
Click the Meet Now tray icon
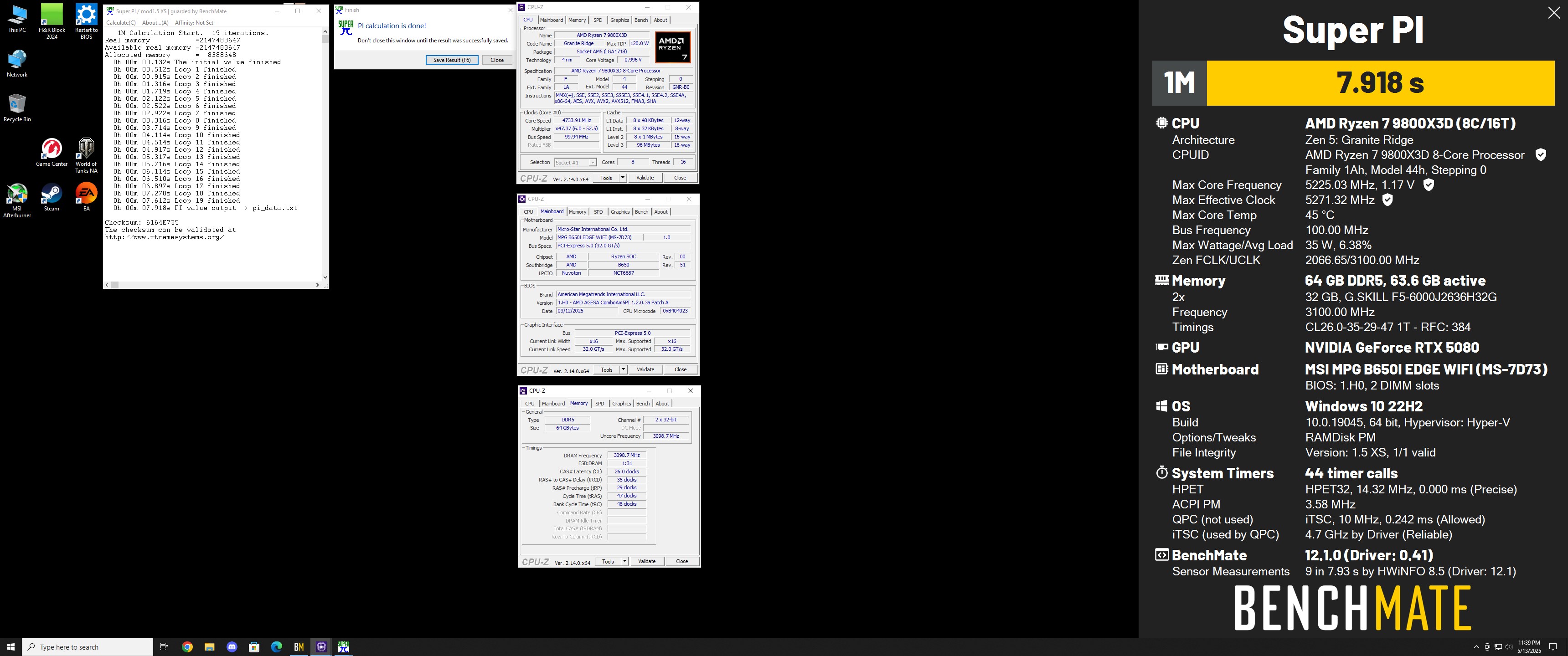[1487, 647]
